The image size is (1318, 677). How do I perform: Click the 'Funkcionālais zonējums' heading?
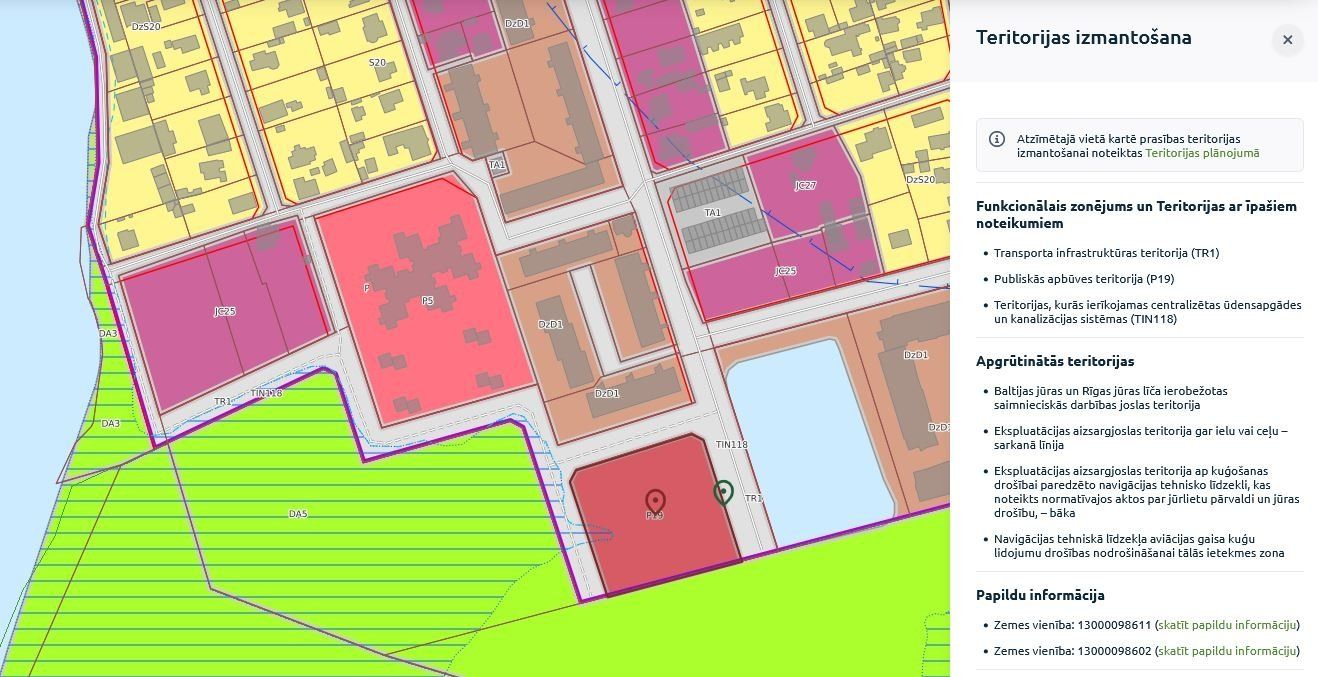coord(1136,215)
